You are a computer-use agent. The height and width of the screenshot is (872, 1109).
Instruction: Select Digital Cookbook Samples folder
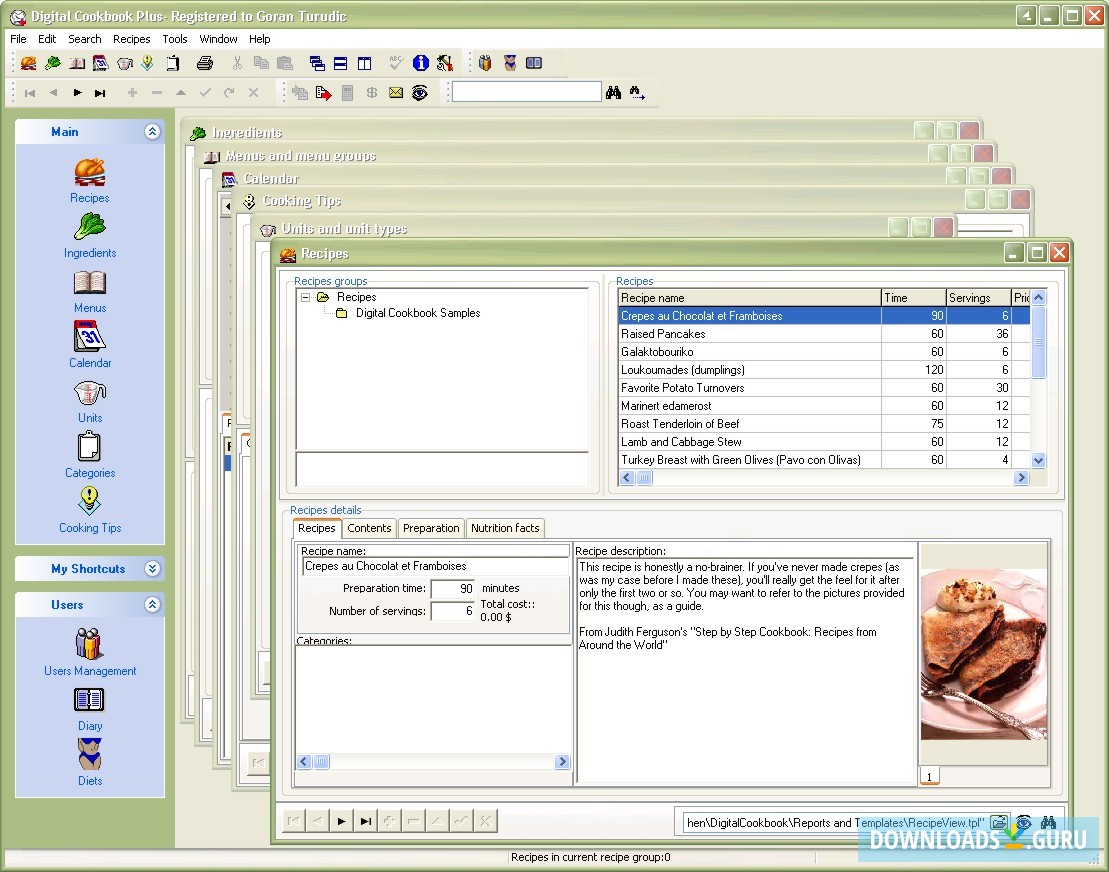point(417,313)
